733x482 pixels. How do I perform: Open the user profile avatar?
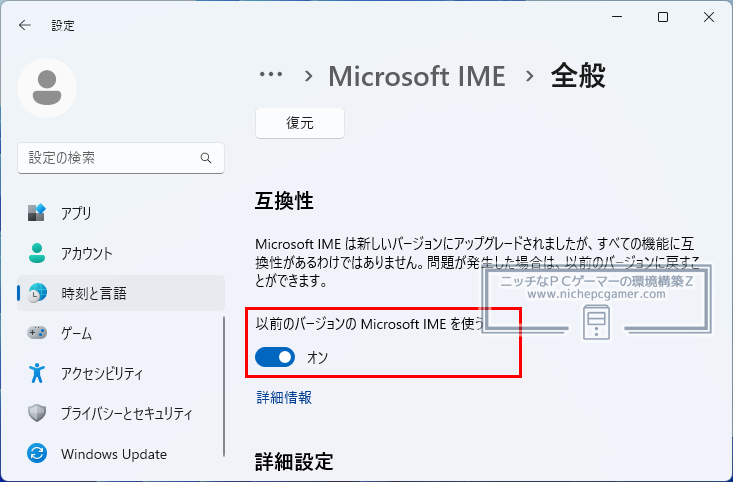[x=47, y=88]
